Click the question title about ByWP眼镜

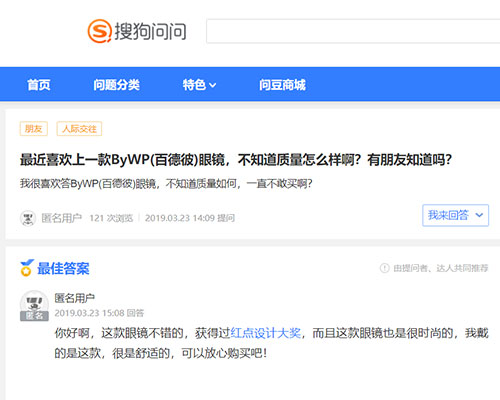(236, 160)
